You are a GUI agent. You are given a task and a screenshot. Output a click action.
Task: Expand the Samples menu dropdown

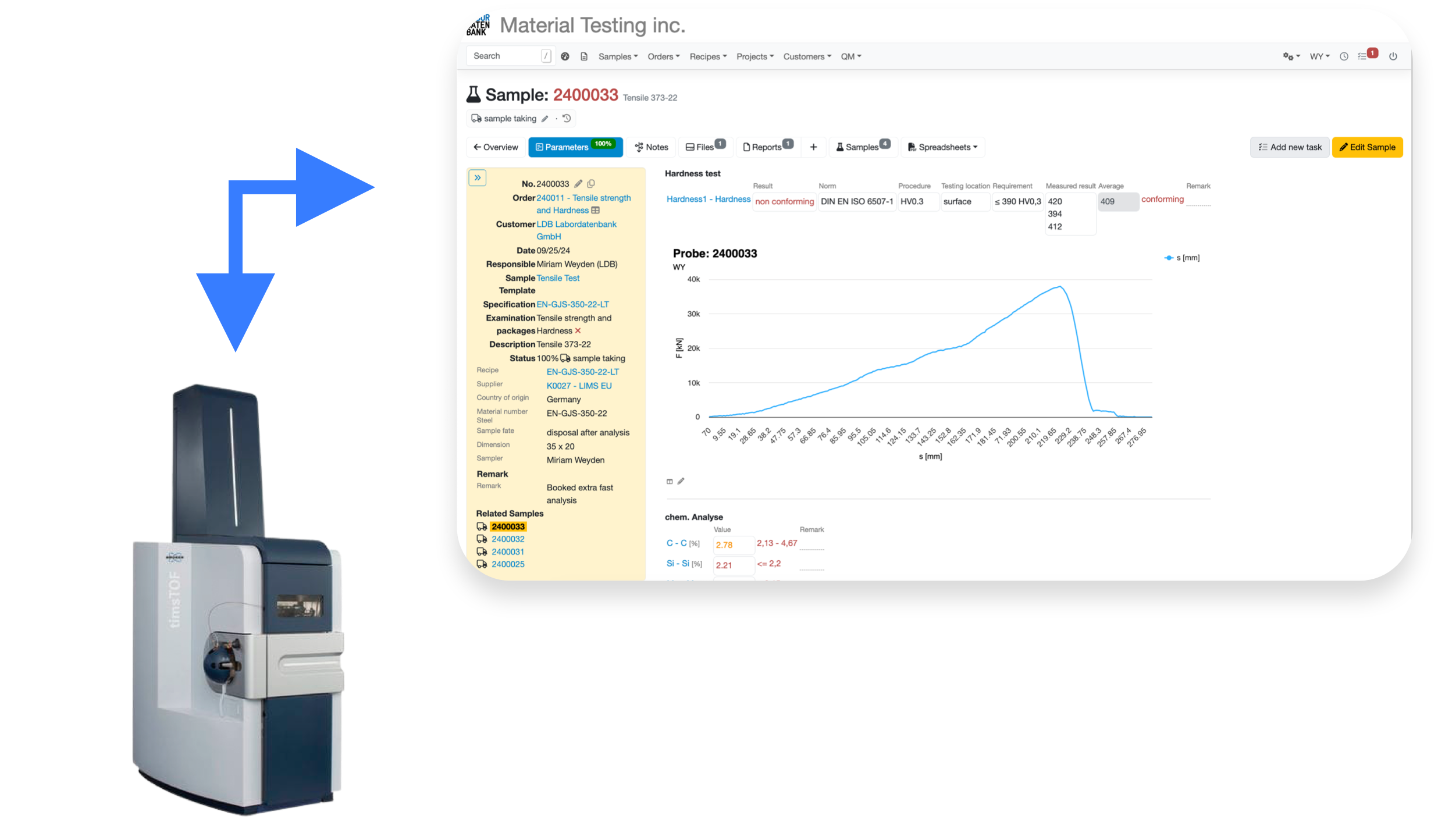click(618, 56)
